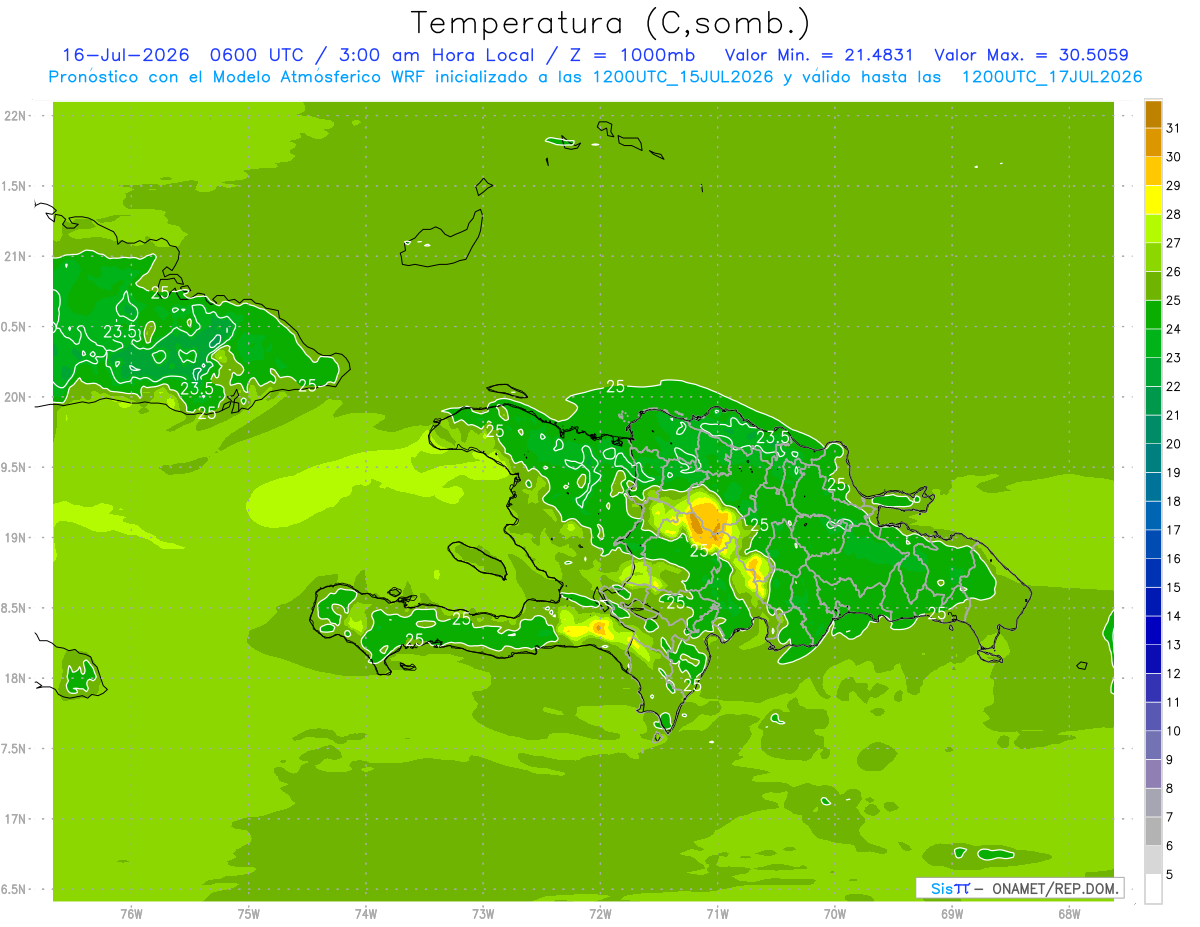Click the '17N' latitude axis label
This screenshot has height=927, width=1200.
click(x=16, y=819)
